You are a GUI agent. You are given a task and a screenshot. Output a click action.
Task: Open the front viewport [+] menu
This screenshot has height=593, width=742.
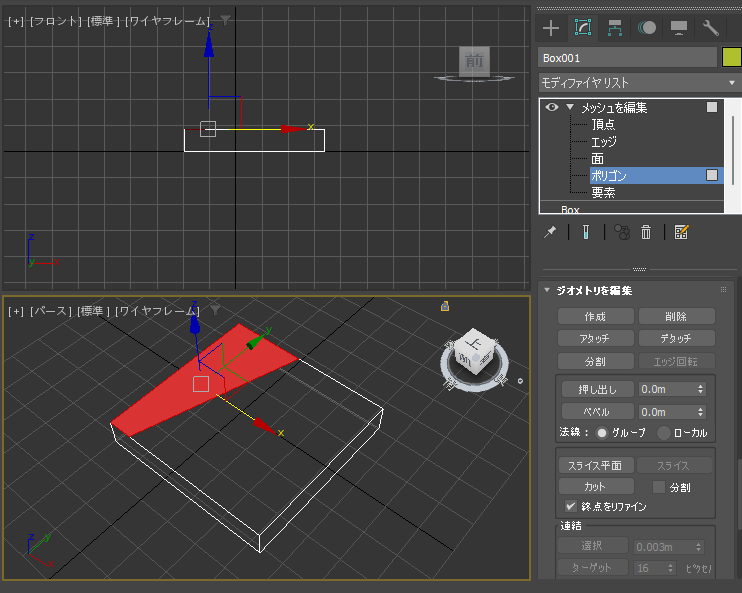16,21
